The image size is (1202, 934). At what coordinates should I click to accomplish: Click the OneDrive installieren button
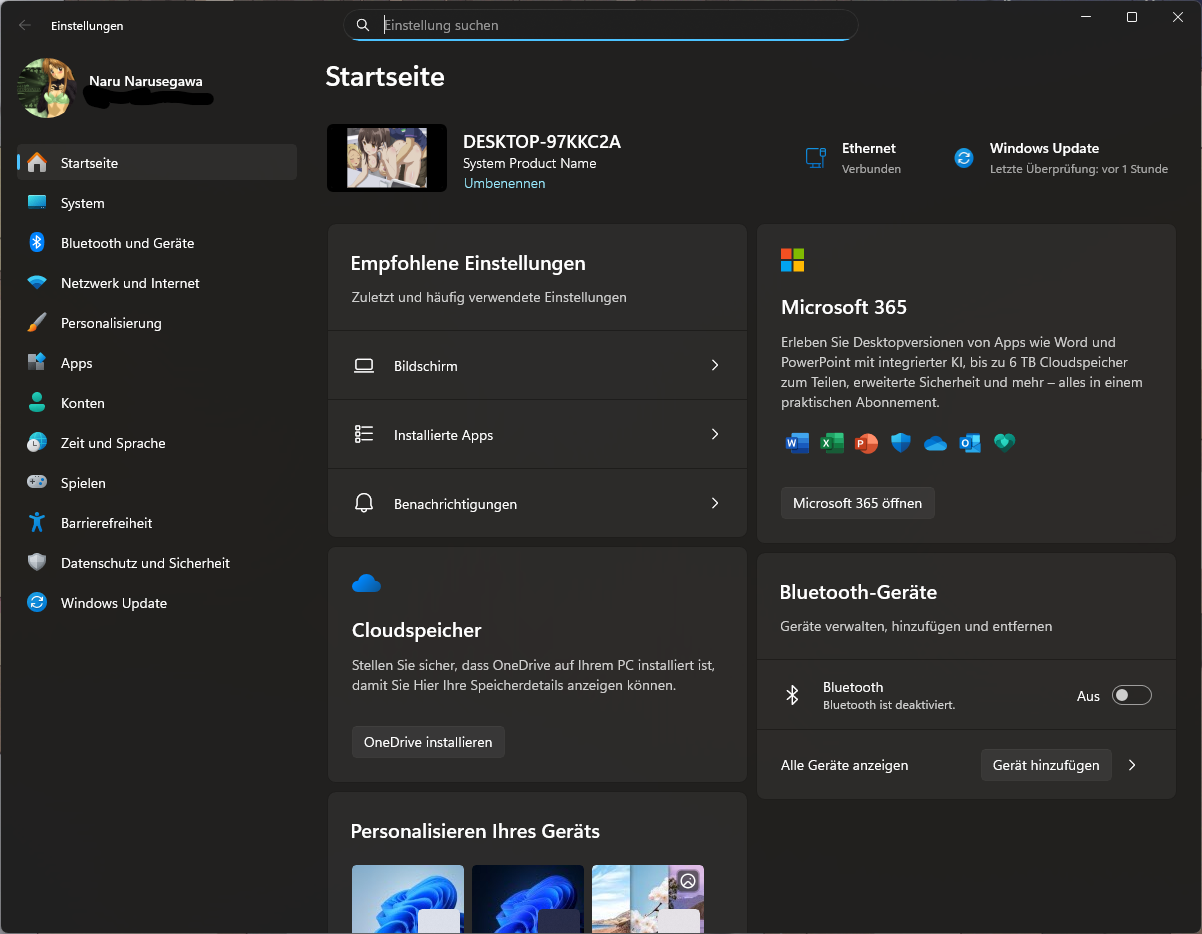click(x=428, y=742)
